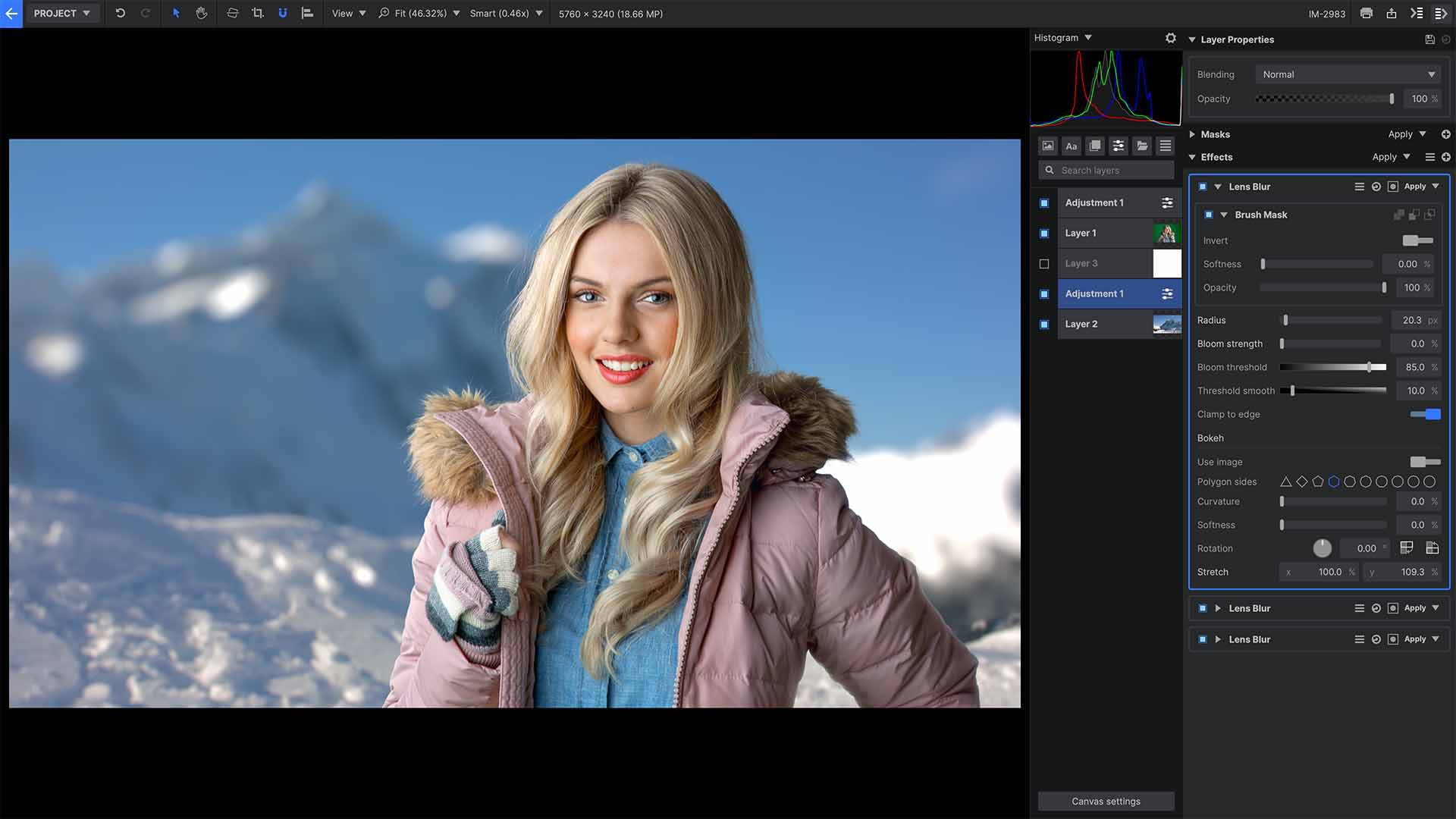Adjust the Bloom threshold slider
The width and height of the screenshot is (1456, 819).
(x=1333, y=367)
